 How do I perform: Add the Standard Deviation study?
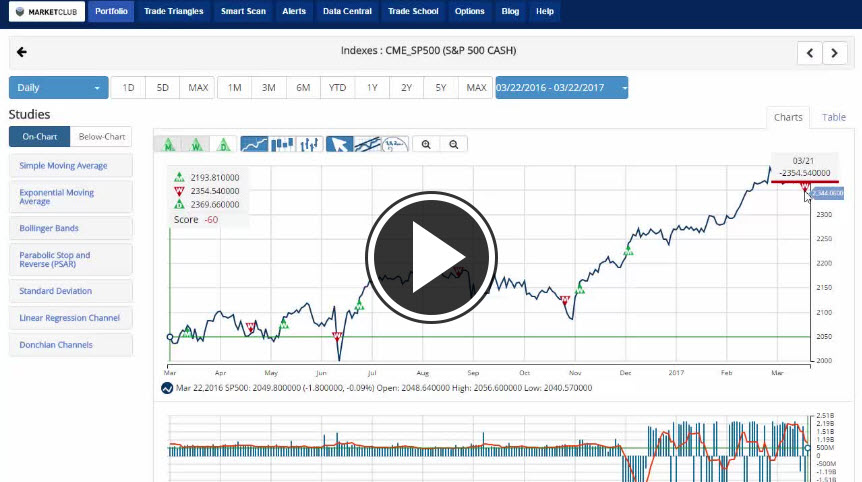(70, 291)
